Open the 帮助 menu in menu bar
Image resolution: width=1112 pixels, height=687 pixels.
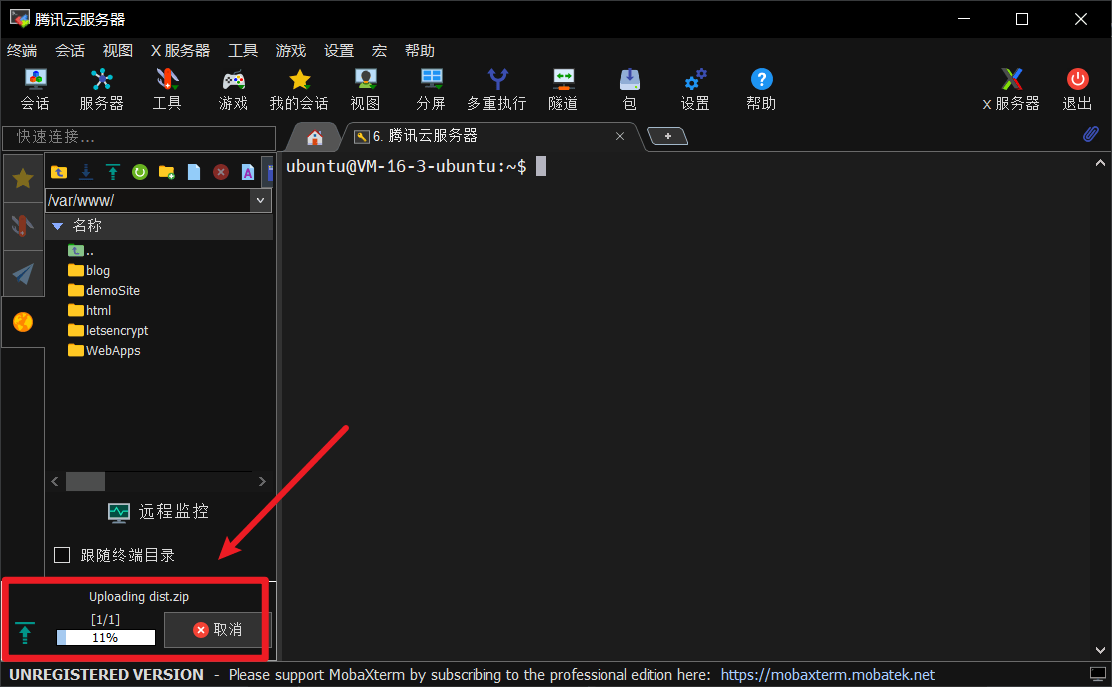420,50
